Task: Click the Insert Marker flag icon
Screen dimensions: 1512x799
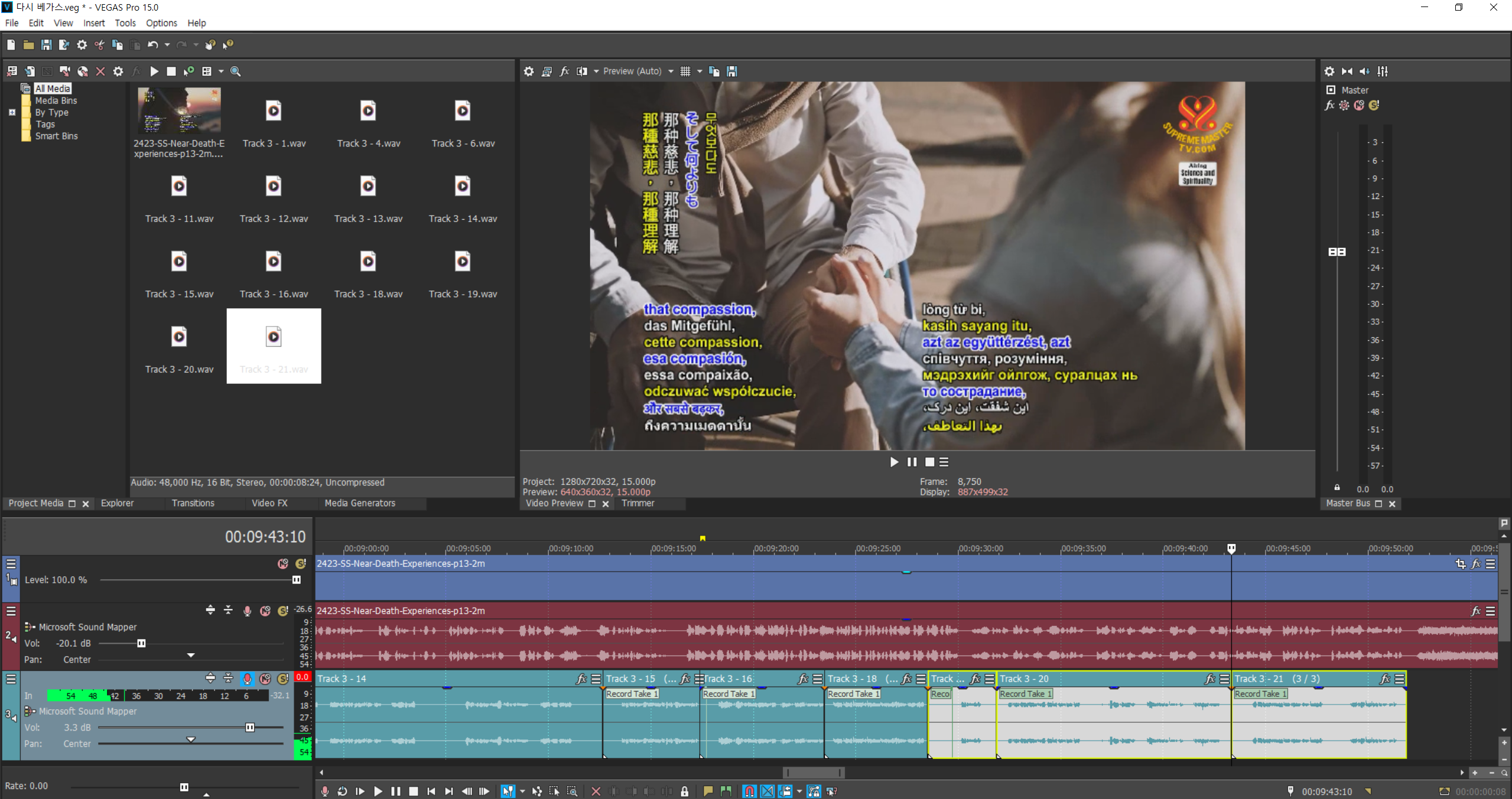Action: pos(708,791)
